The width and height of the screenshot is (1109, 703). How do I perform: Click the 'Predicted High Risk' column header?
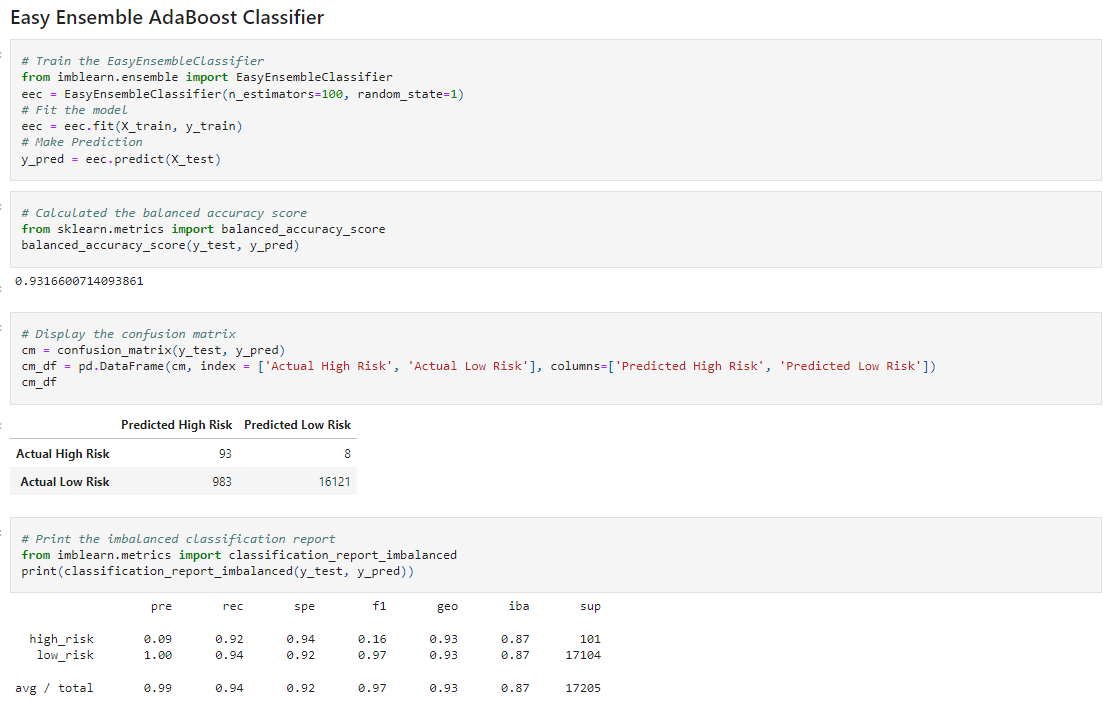point(176,425)
